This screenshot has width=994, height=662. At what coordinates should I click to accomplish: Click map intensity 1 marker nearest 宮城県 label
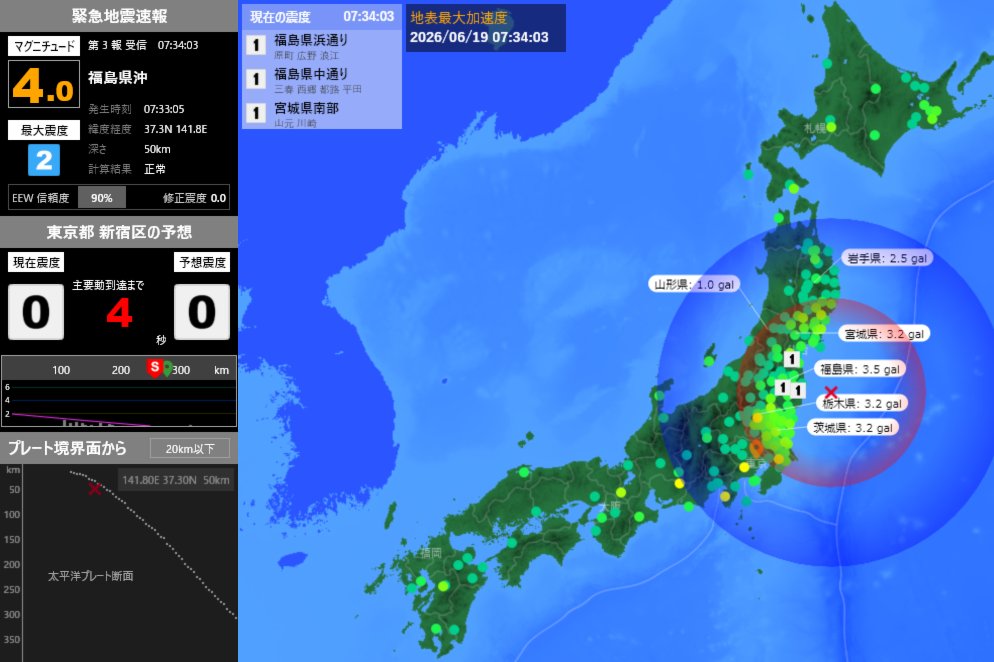[791, 360]
